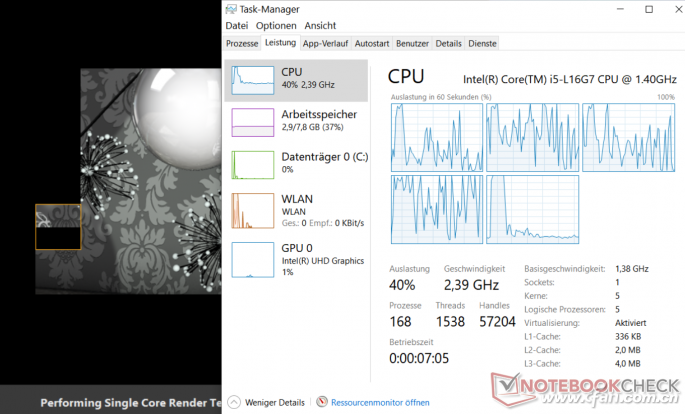Viewport: 685px width, 414px height.
Task: Click the Geschwindigkeit 2,39 GHz value
Action: 471,285
